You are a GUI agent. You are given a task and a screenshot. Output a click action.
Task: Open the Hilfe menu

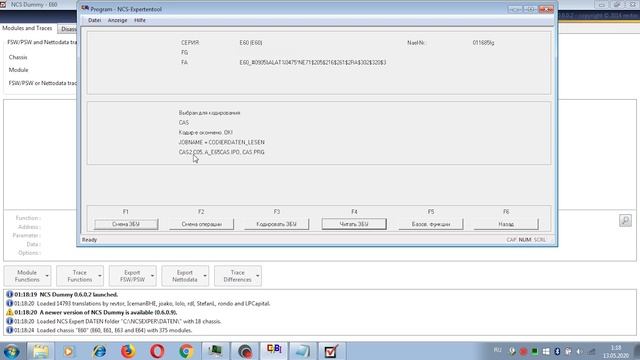140,20
